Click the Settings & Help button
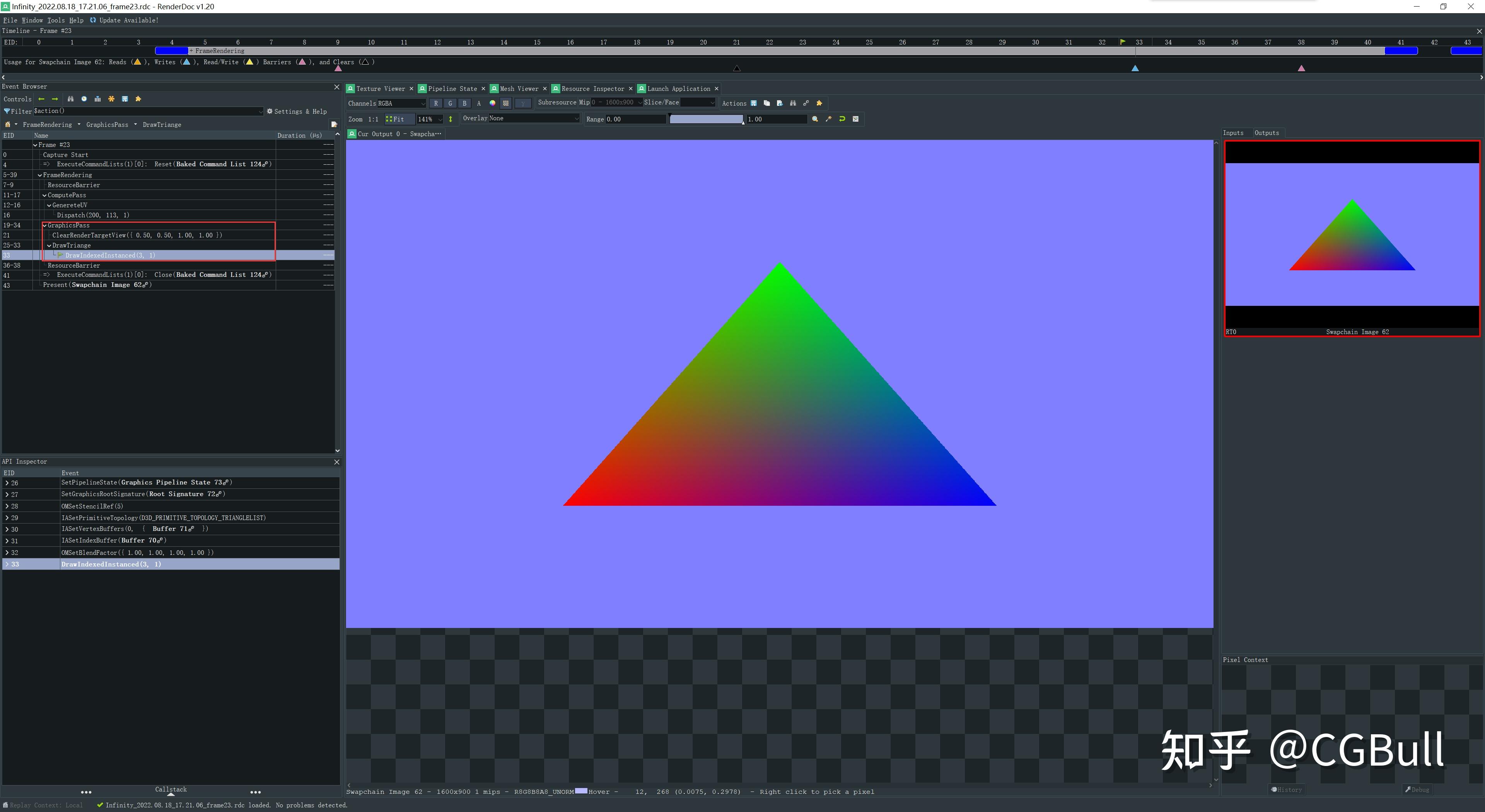This screenshot has height=812, width=1485. (x=296, y=111)
